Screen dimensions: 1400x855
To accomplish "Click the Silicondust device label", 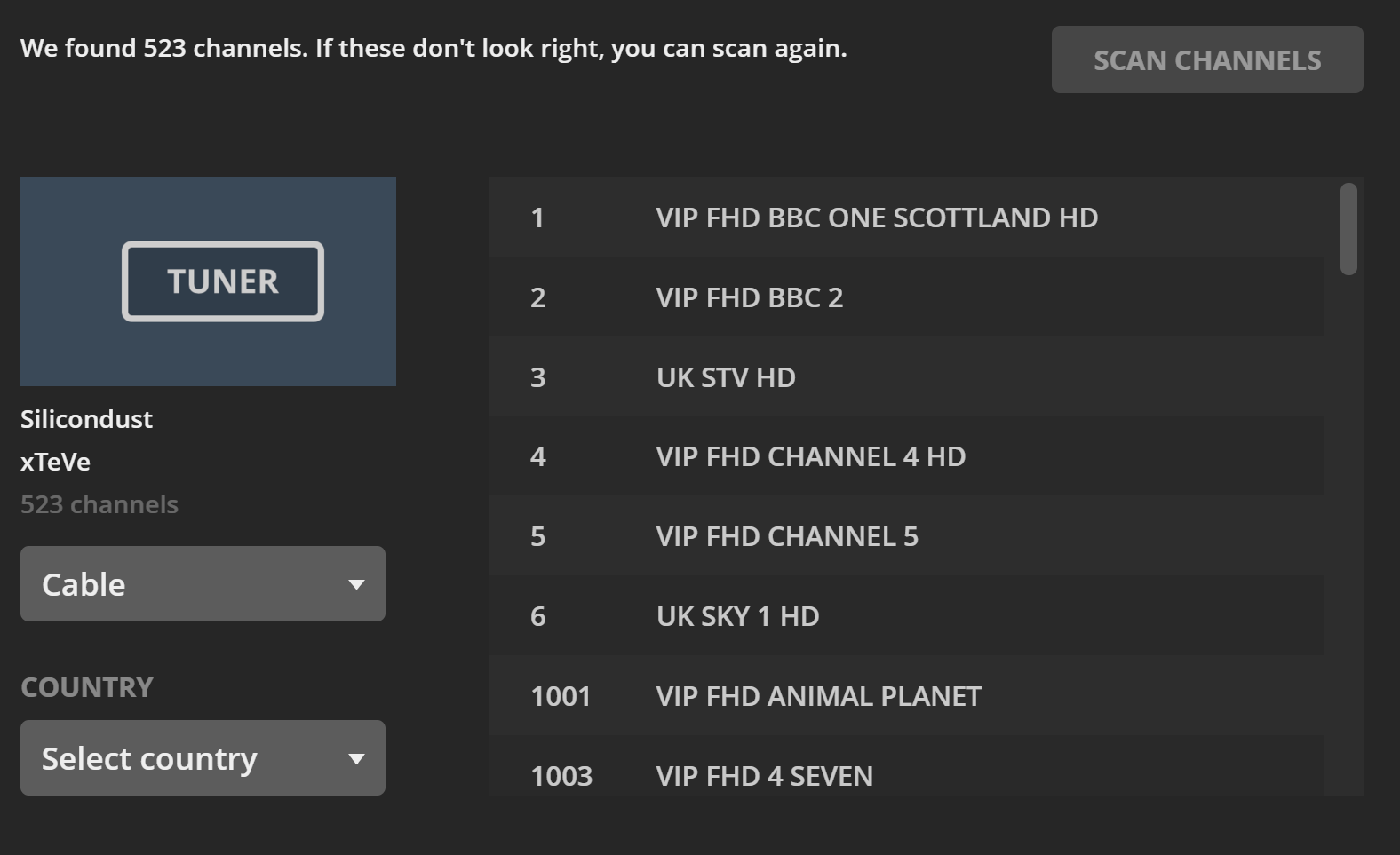I will [x=86, y=419].
